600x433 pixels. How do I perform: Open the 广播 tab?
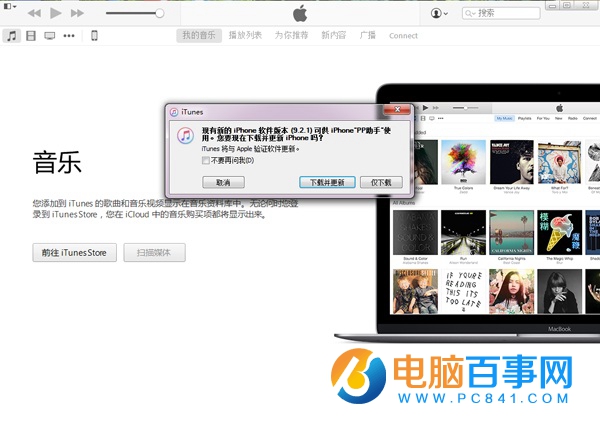point(368,36)
